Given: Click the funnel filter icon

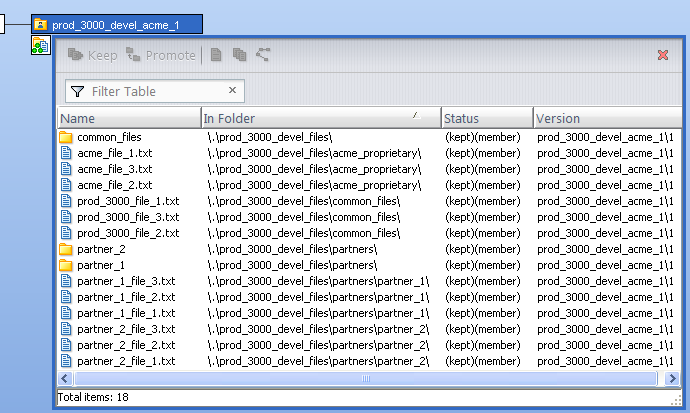Looking at the screenshot, I should [78, 91].
